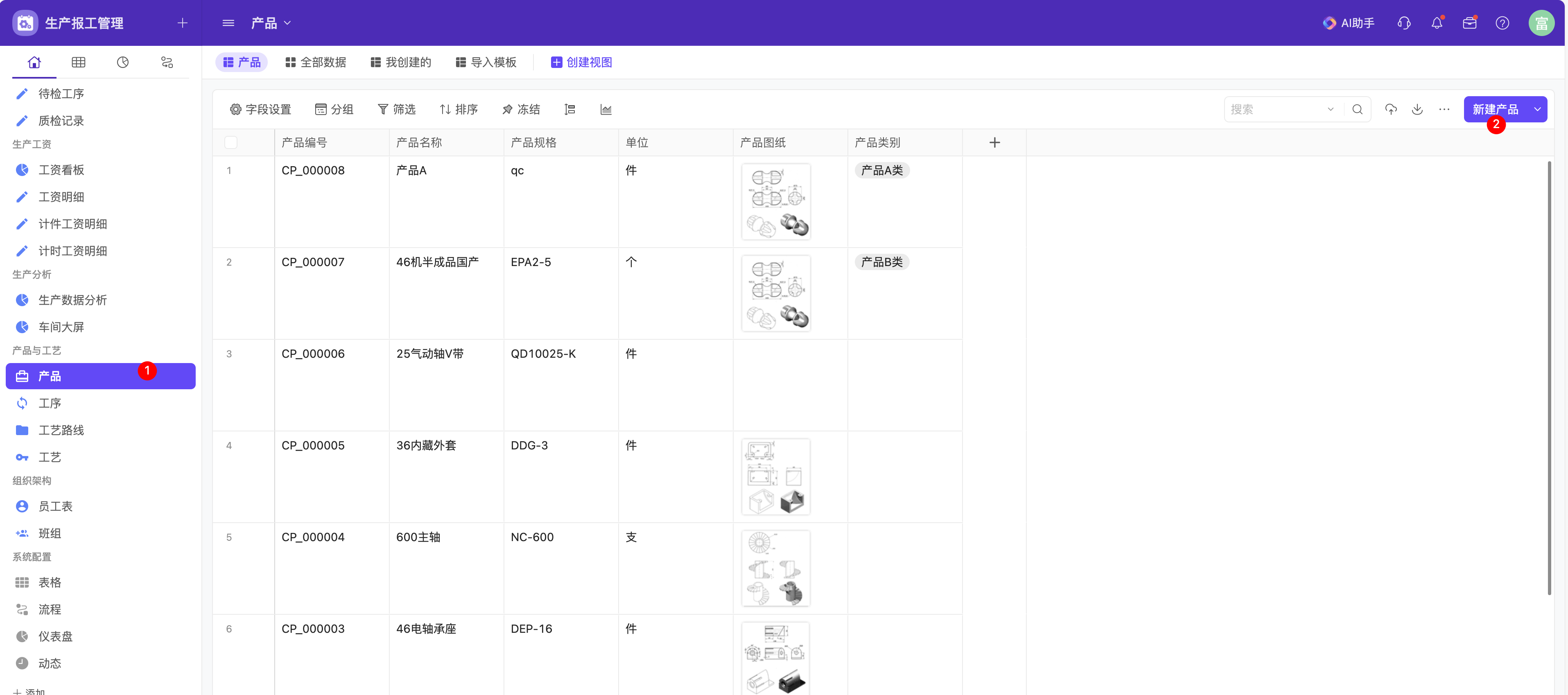1568x695 pixels.
Task: Open 工艺 in the sidebar
Action: [x=100, y=457]
